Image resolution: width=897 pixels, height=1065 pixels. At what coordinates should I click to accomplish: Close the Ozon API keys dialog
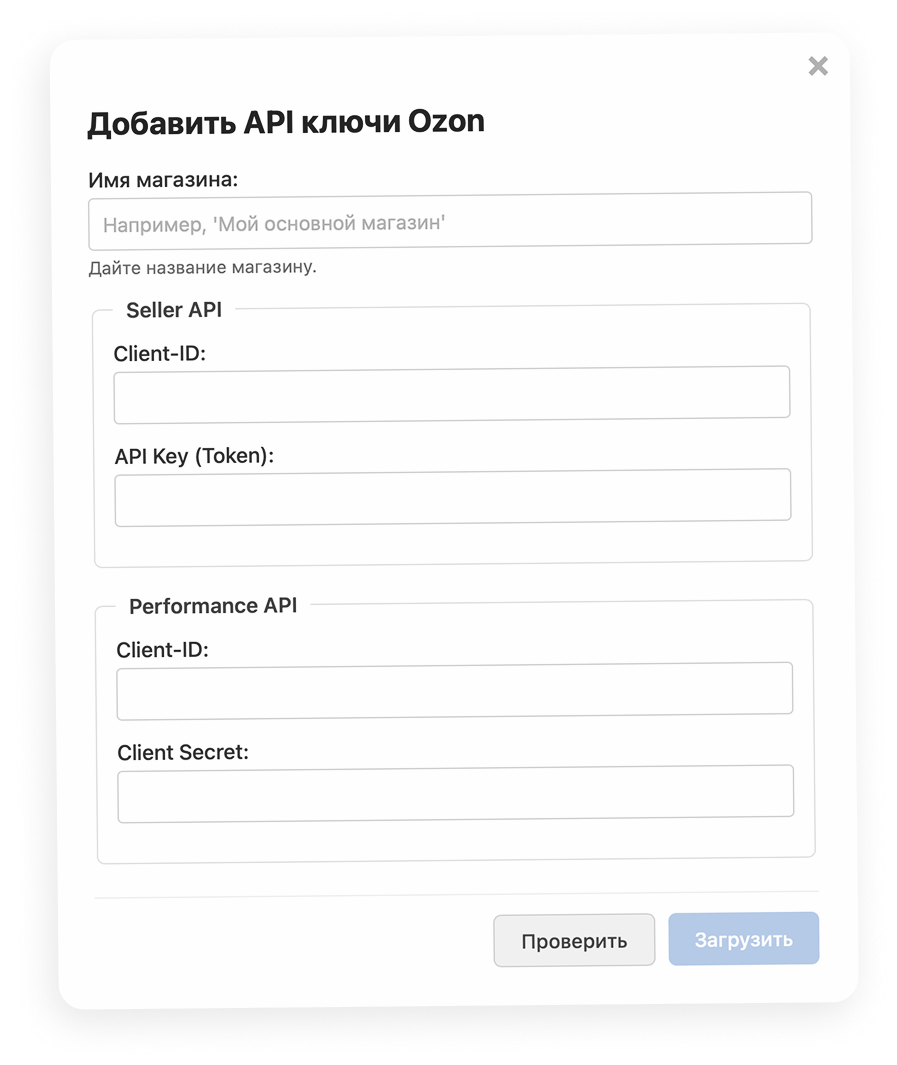[818, 66]
